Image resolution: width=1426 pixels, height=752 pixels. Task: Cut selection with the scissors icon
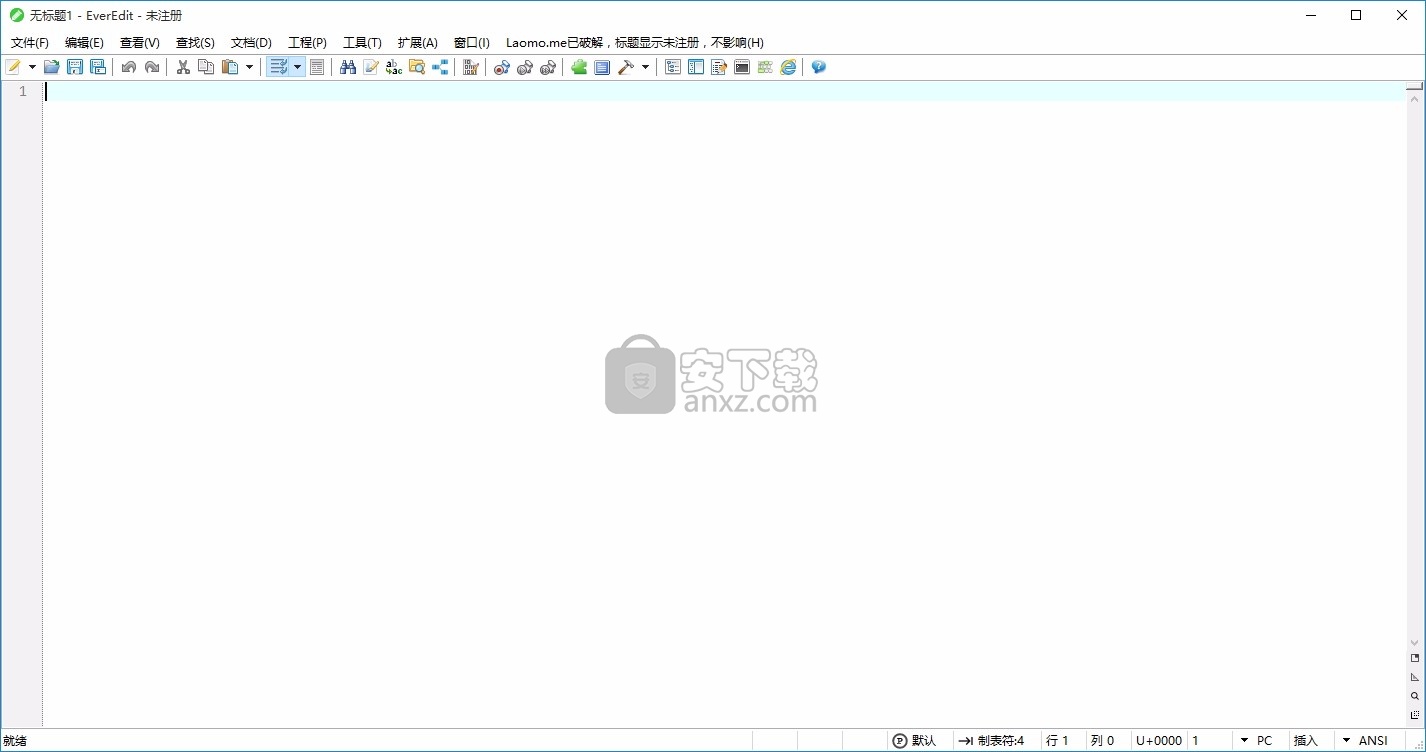click(x=183, y=67)
